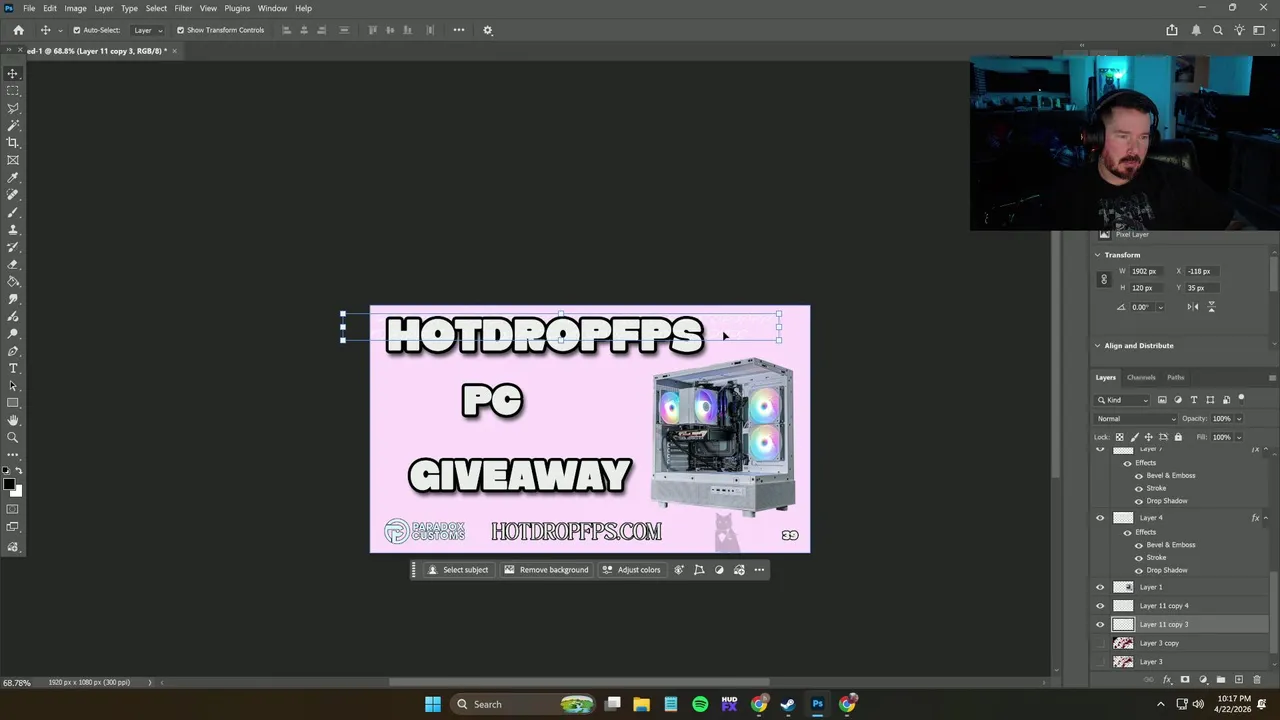Open the layer style fx button in panel footer
The height and width of the screenshot is (720, 1280).
[x=1167, y=680]
